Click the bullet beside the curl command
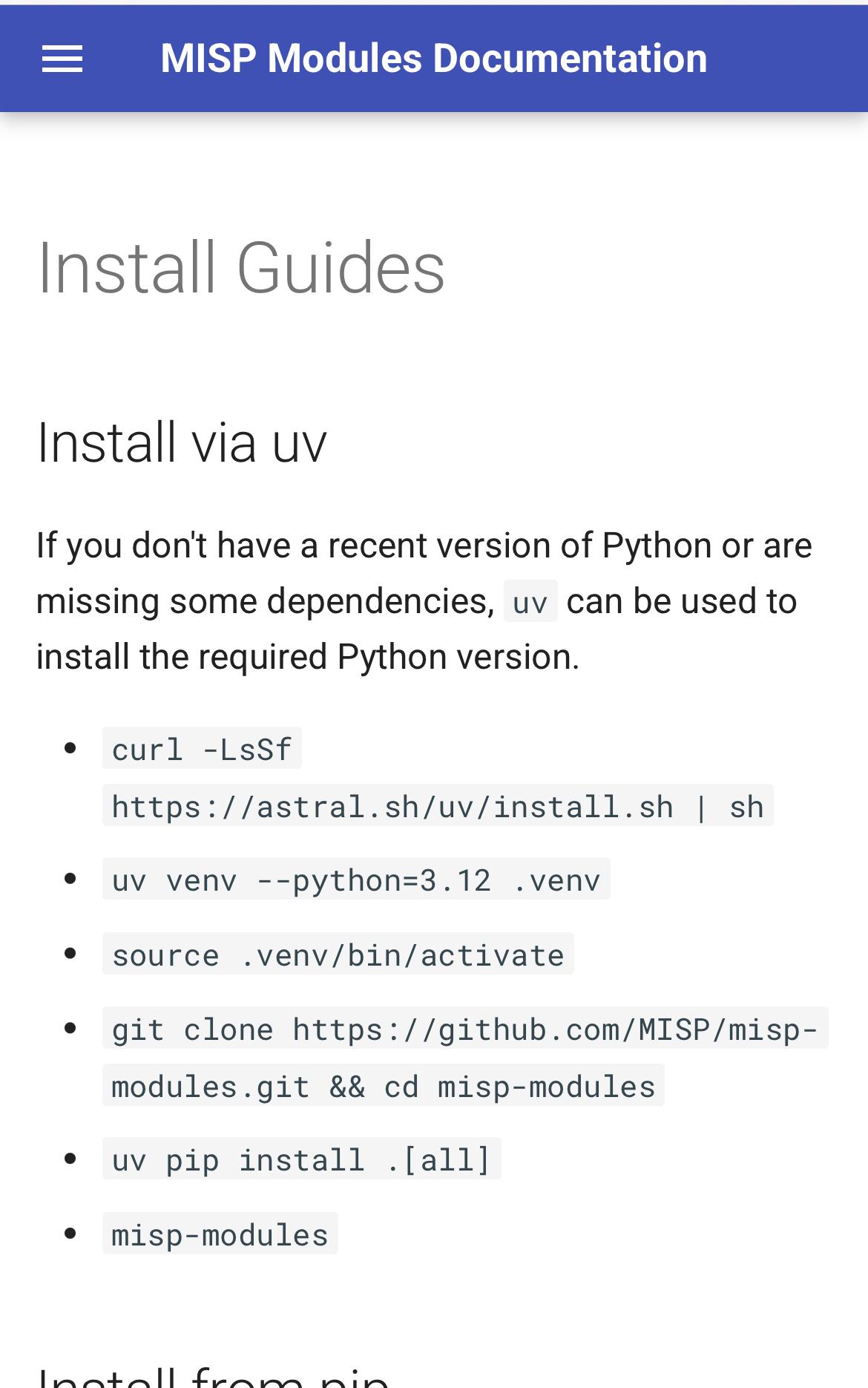868x1388 pixels. tap(71, 748)
